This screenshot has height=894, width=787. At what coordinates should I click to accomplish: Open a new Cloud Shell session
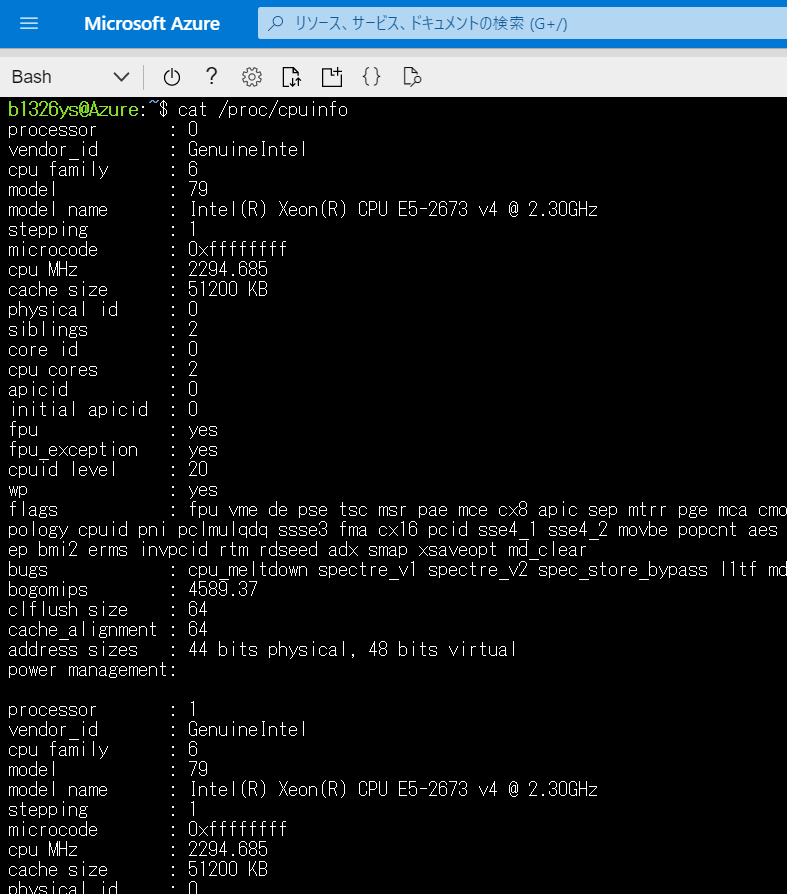coord(331,77)
